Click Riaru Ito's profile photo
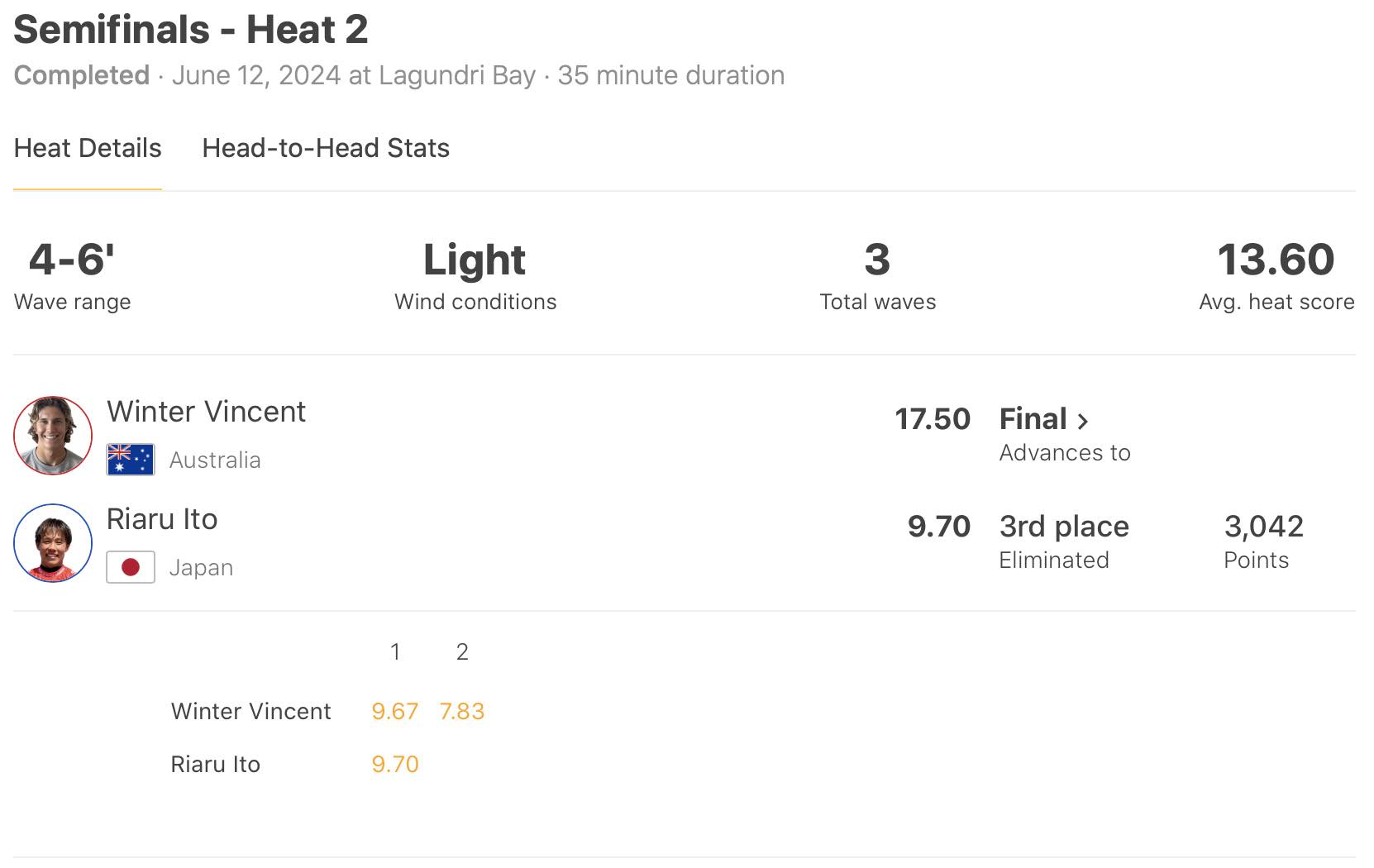This screenshot has width=1374, height=868. click(x=53, y=543)
